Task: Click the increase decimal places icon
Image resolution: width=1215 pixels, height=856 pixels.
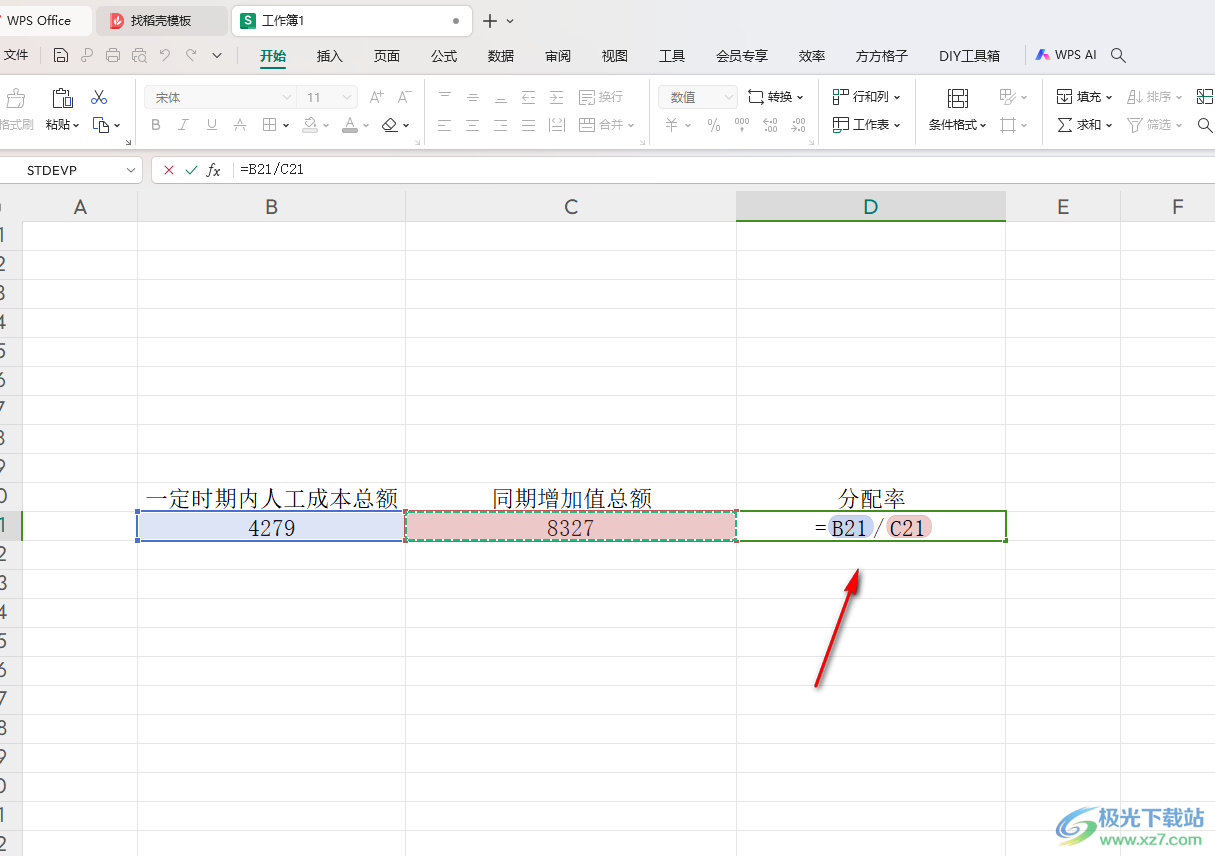Action: pyautogui.click(x=770, y=125)
